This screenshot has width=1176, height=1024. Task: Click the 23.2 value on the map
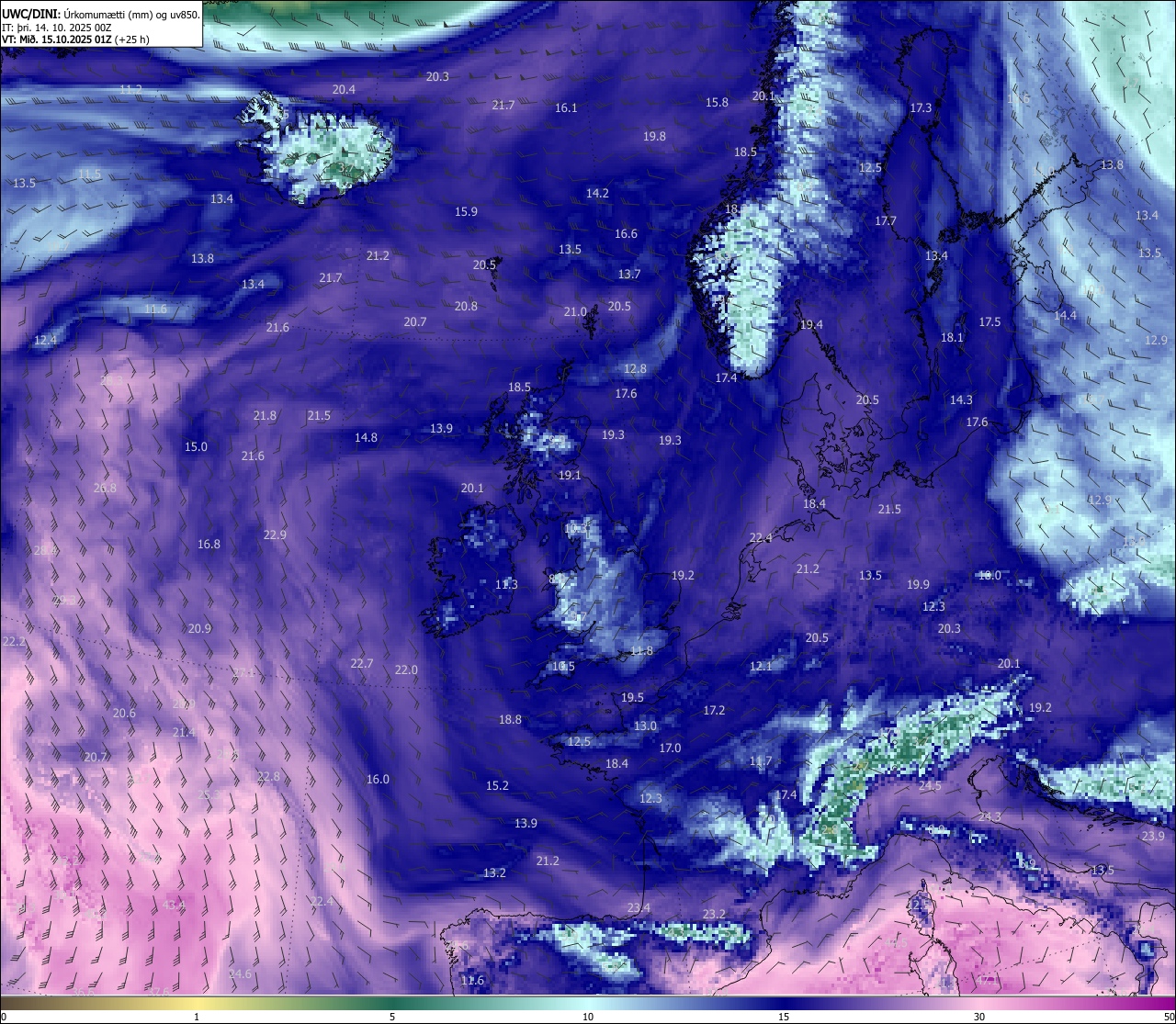pyautogui.click(x=714, y=915)
